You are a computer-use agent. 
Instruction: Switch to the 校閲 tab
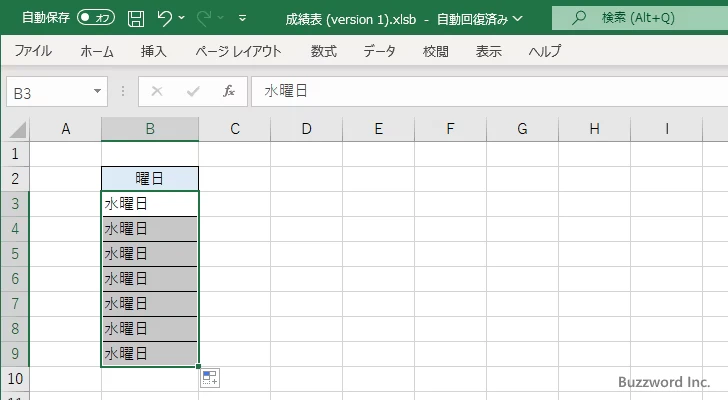436,51
